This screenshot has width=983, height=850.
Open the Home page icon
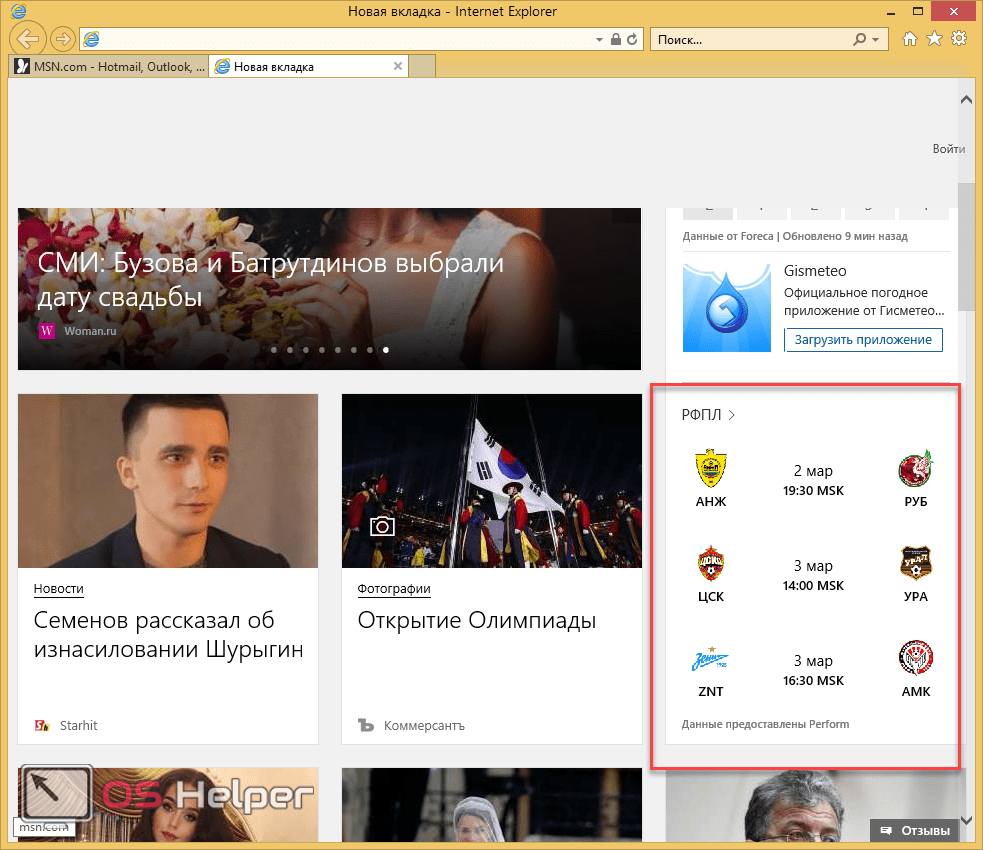(x=910, y=39)
